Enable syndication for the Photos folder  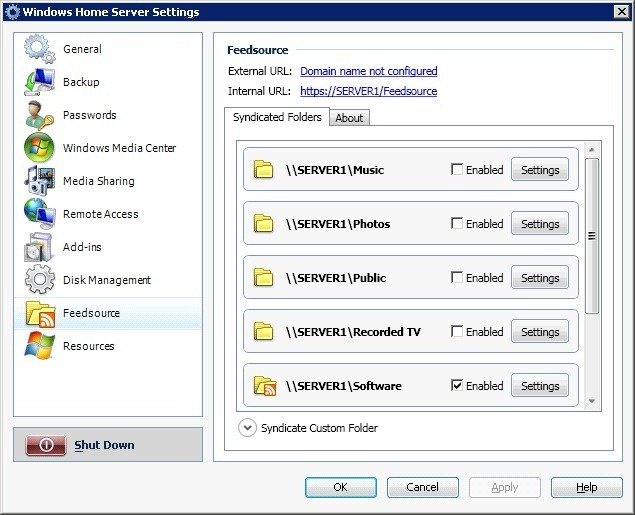pos(457,223)
